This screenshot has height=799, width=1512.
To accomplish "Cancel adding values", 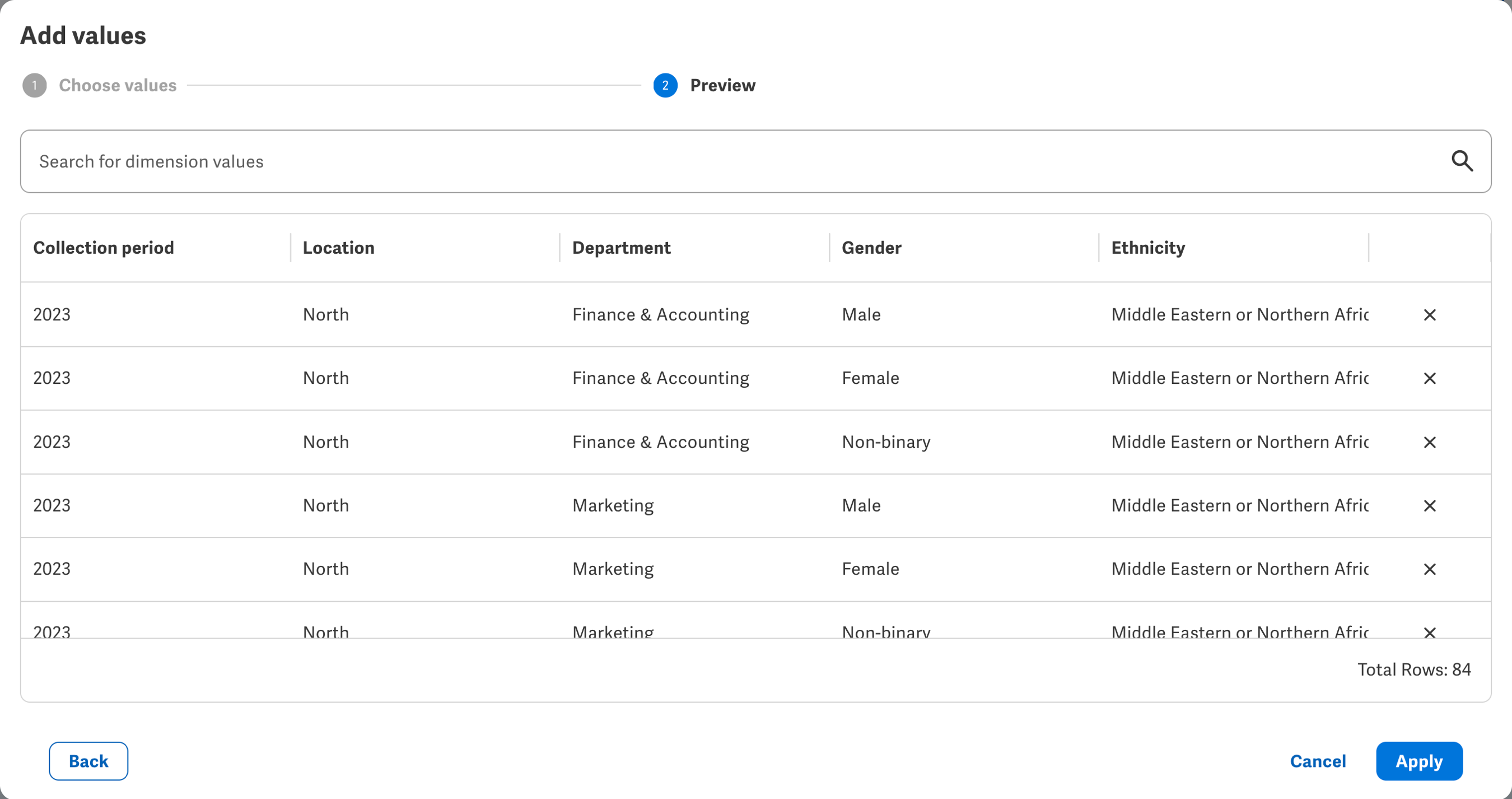I will [1317, 761].
